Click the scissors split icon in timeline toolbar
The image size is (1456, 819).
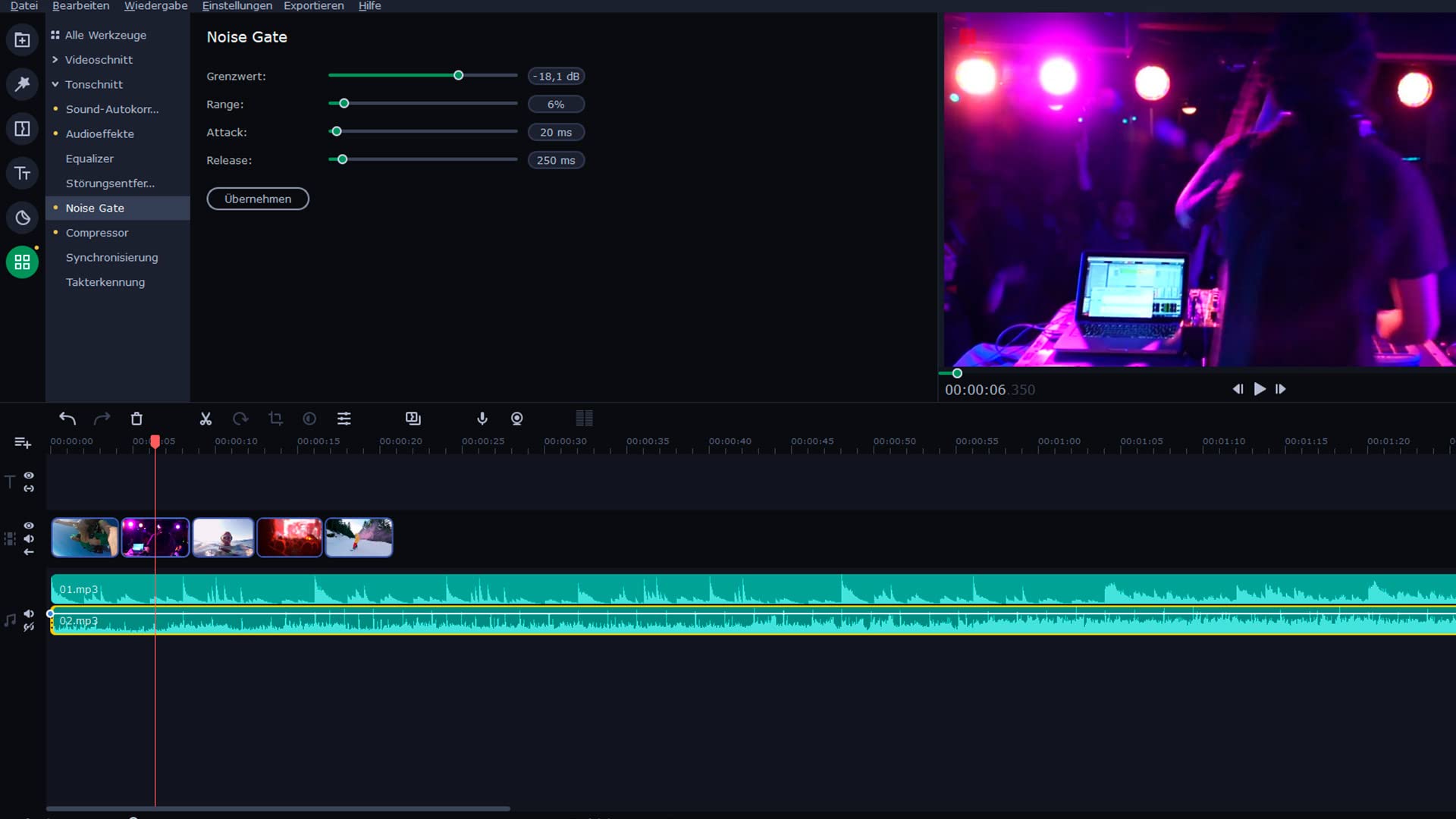206,419
